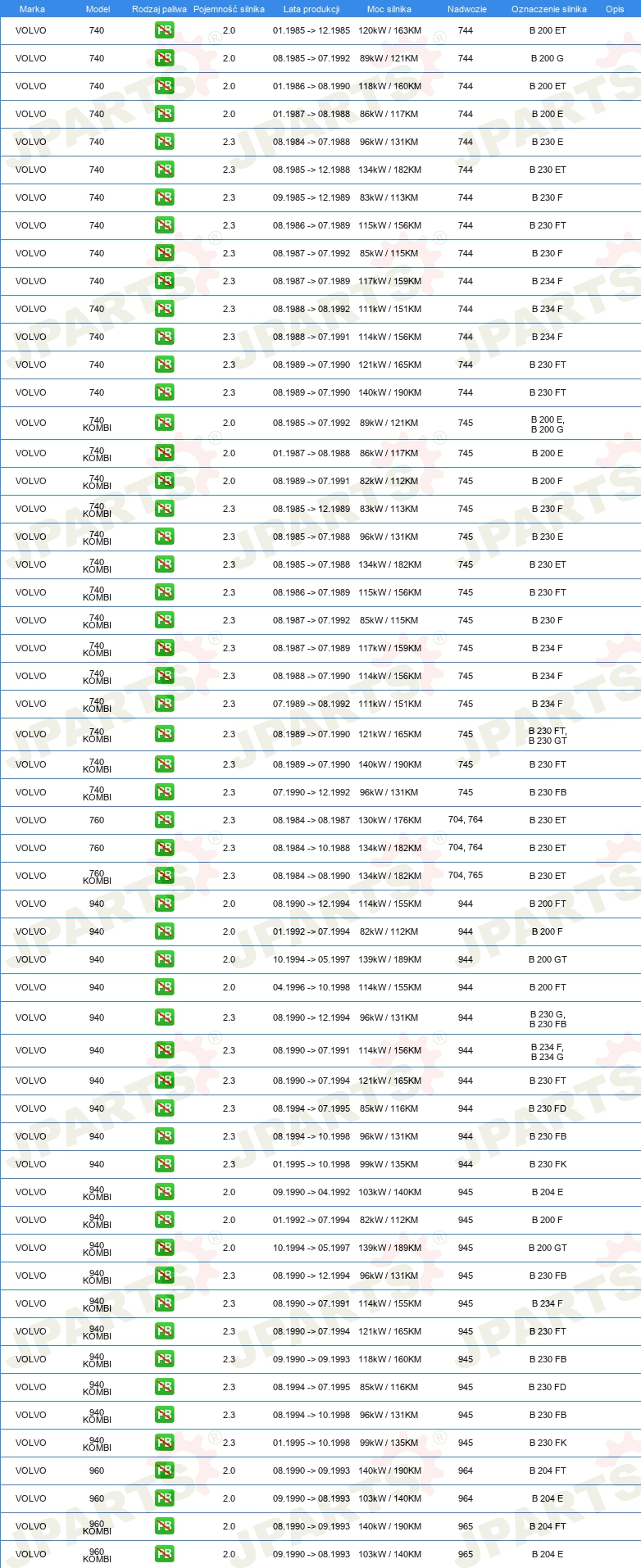The image size is (641, 1568).
Task: Click the Marka column header
Action: (x=32, y=9)
